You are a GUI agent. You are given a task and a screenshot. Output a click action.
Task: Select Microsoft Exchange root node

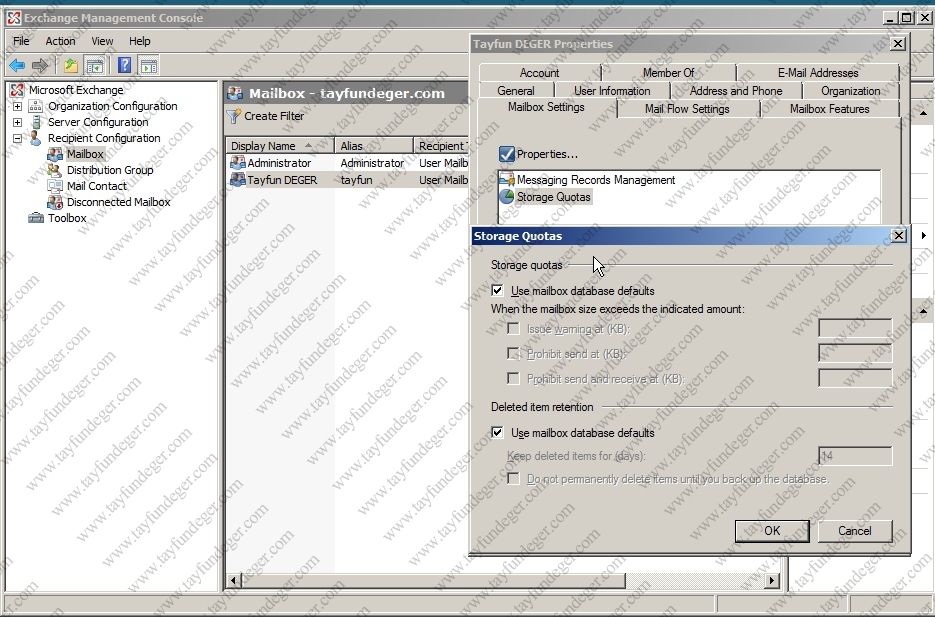coord(76,90)
